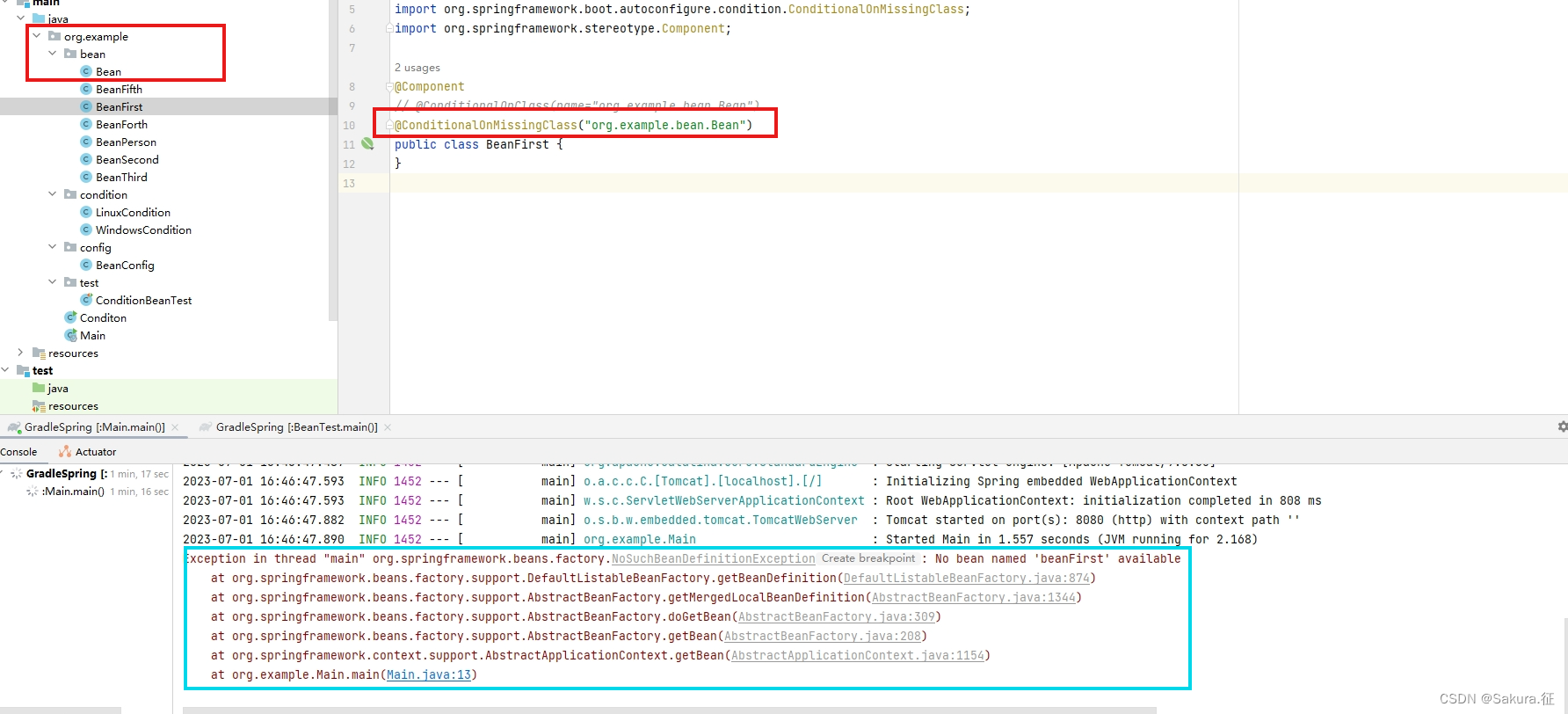Open LinuxCondition class file
The width and height of the screenshot is (1568, 714).
point(133,212)
